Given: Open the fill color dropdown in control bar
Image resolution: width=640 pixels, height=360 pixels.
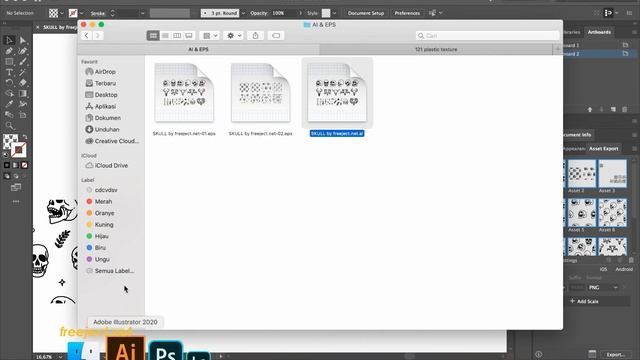Looking at the screenshot, I should click(x=62, y=13).
